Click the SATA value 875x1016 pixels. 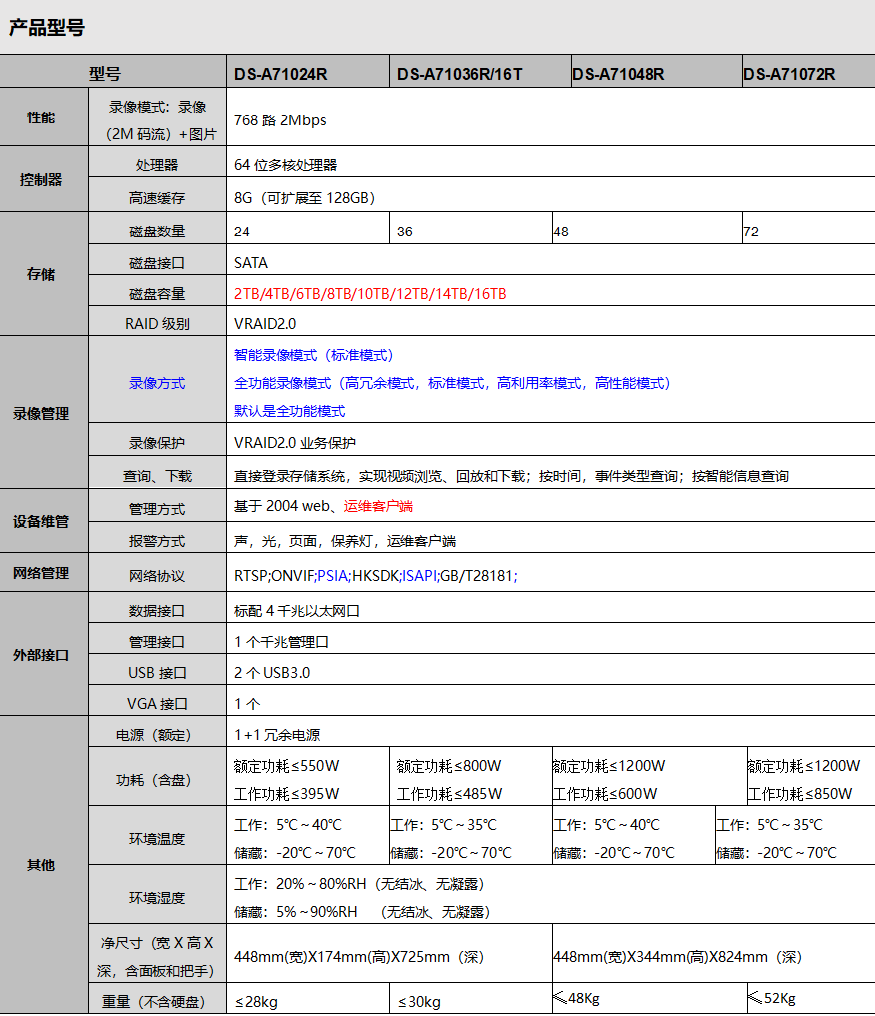pos(251,262)
